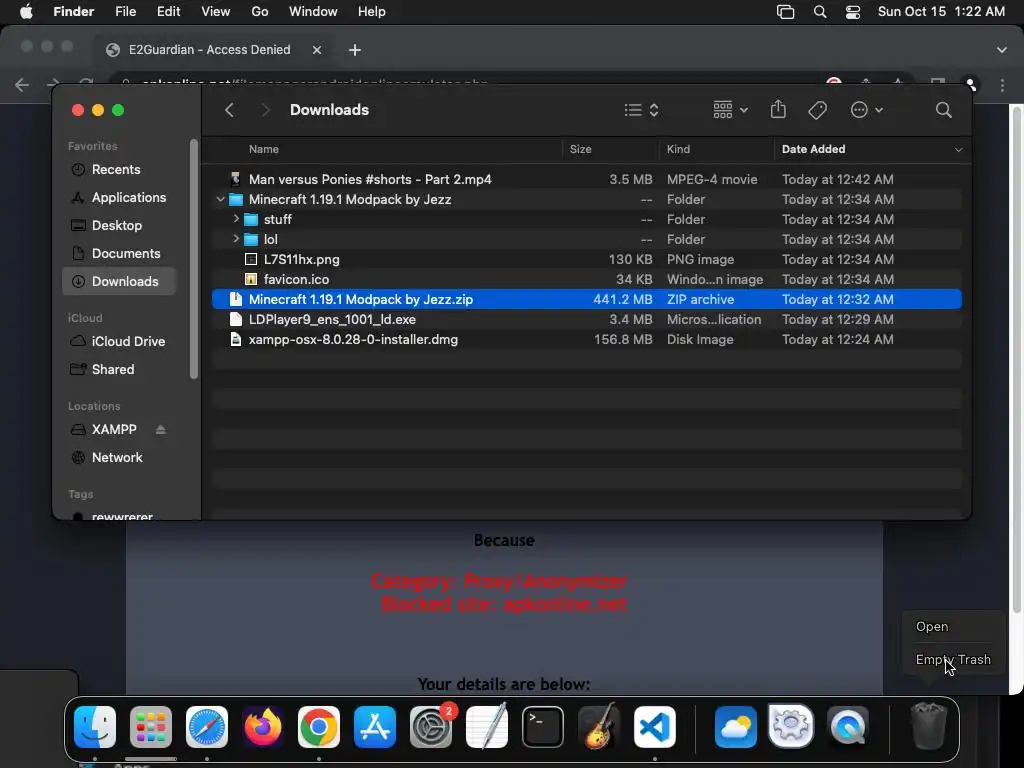Click the Apple menu logo
The width and height of the screenshot is (1024, 768).
coord(26,12)
